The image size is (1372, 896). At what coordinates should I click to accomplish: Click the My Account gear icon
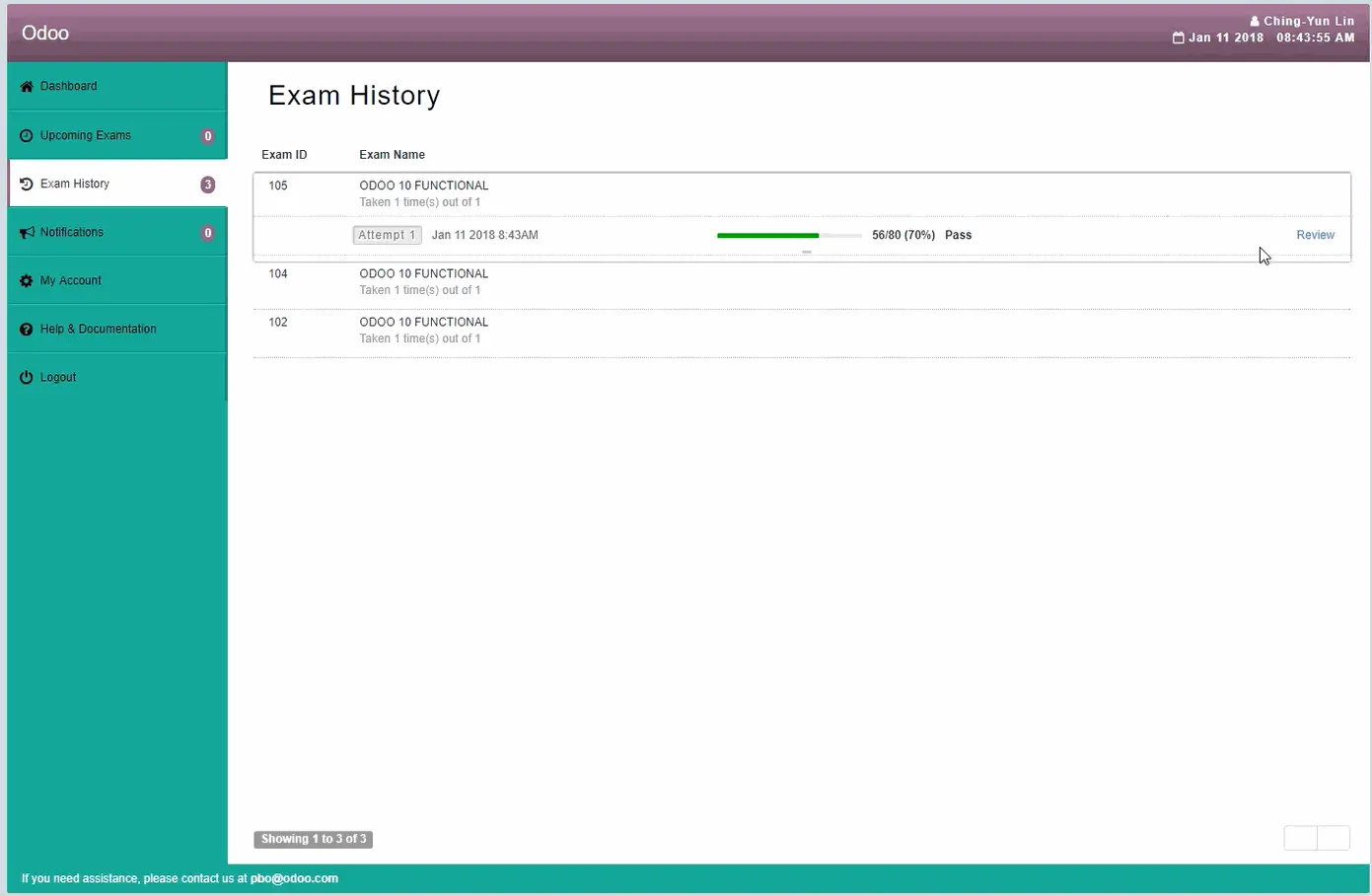pos(27,281)
